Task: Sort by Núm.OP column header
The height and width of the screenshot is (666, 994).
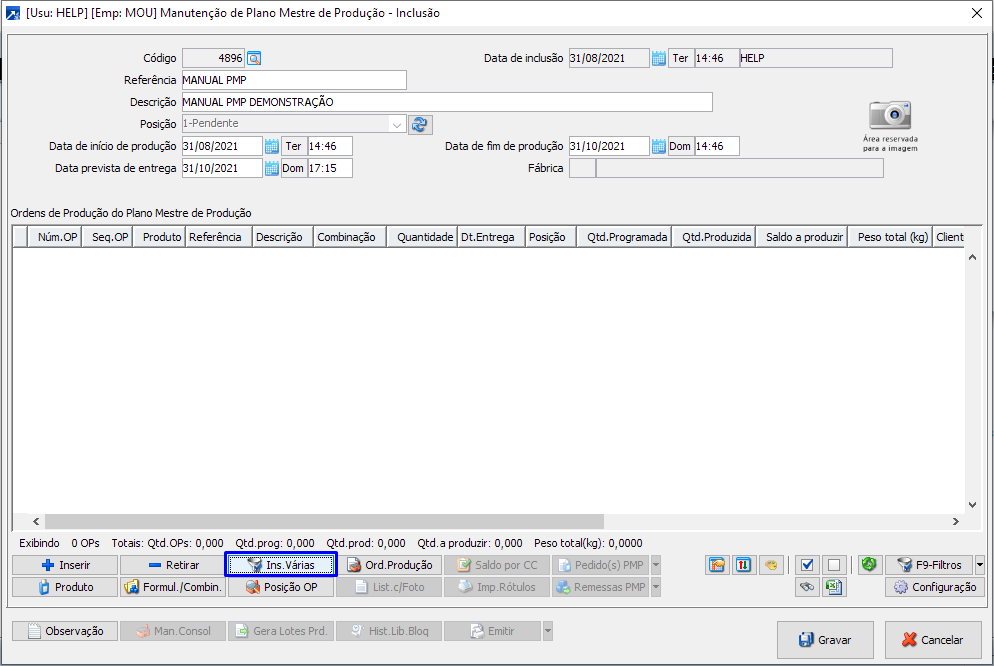Action: (x=55, y=237)
